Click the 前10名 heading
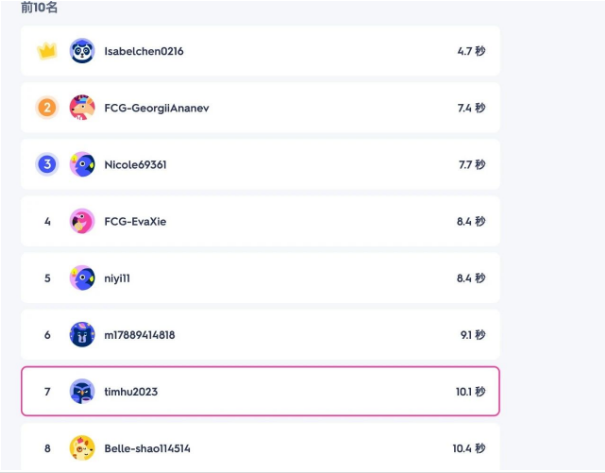Viewport: 605px width, 473px height. point(39,7)
